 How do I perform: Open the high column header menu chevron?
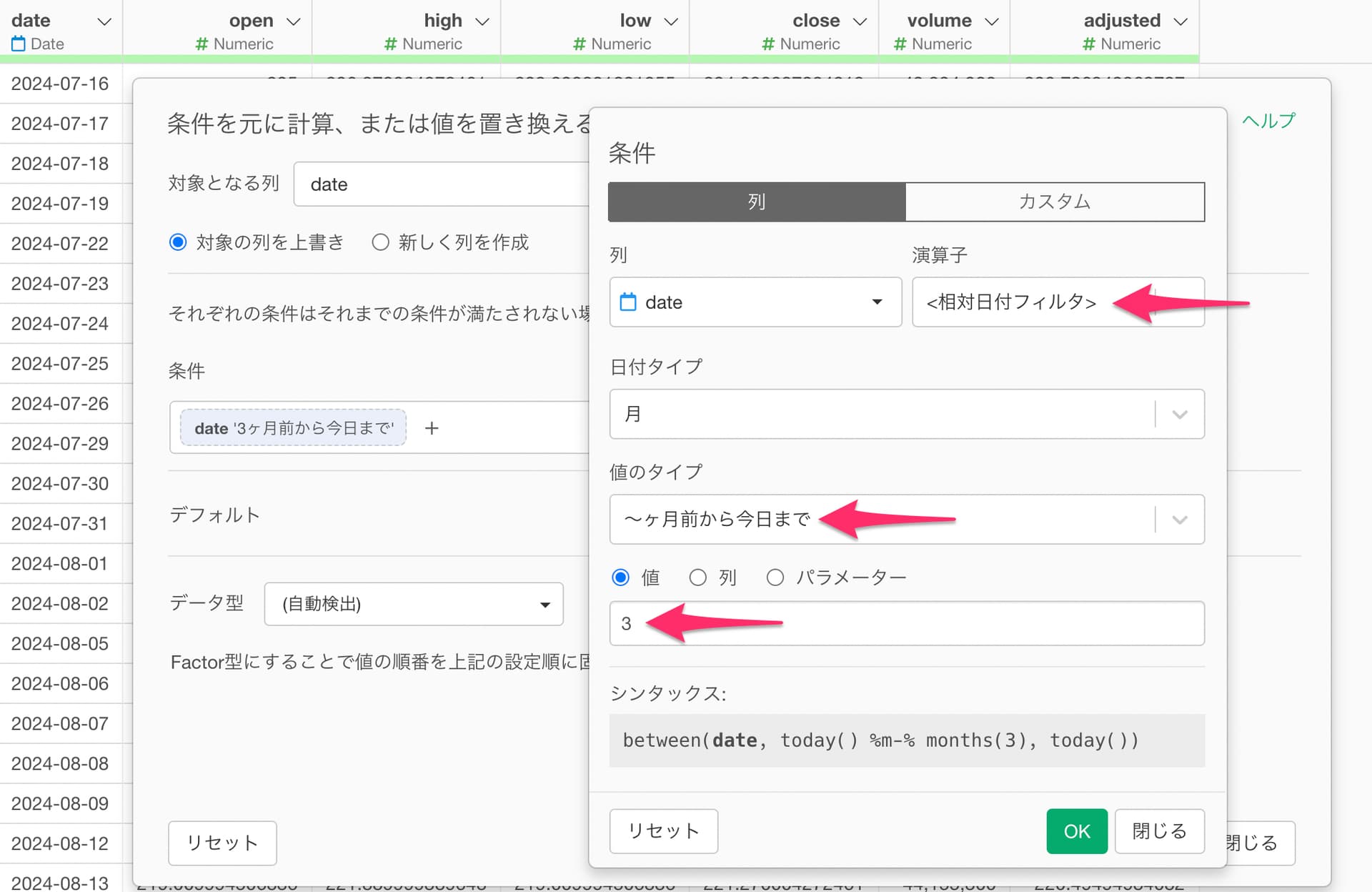pos(482,21)
